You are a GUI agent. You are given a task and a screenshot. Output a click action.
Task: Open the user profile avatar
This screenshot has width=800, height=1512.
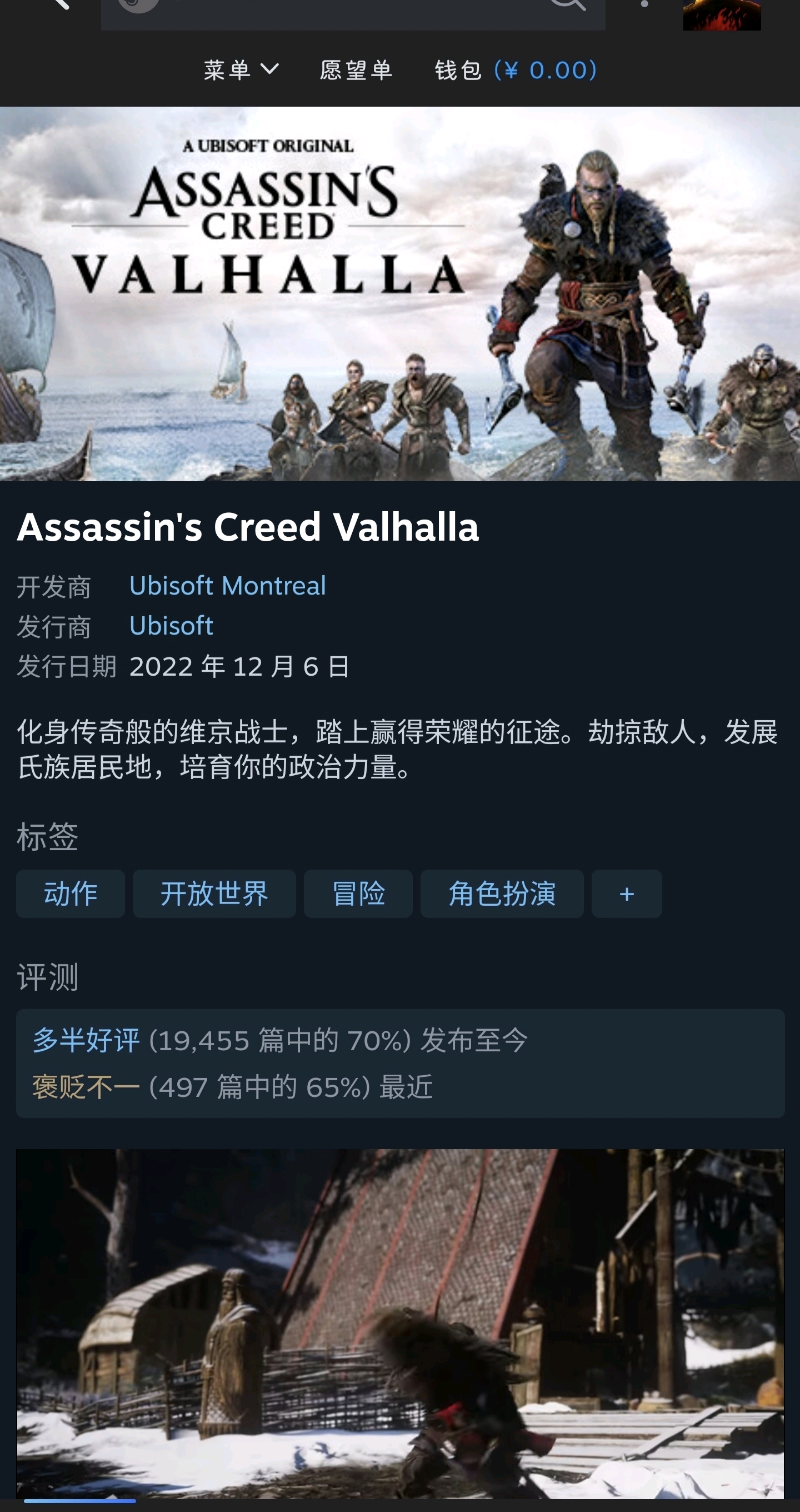pyautogui.click(x=722, y=14)
